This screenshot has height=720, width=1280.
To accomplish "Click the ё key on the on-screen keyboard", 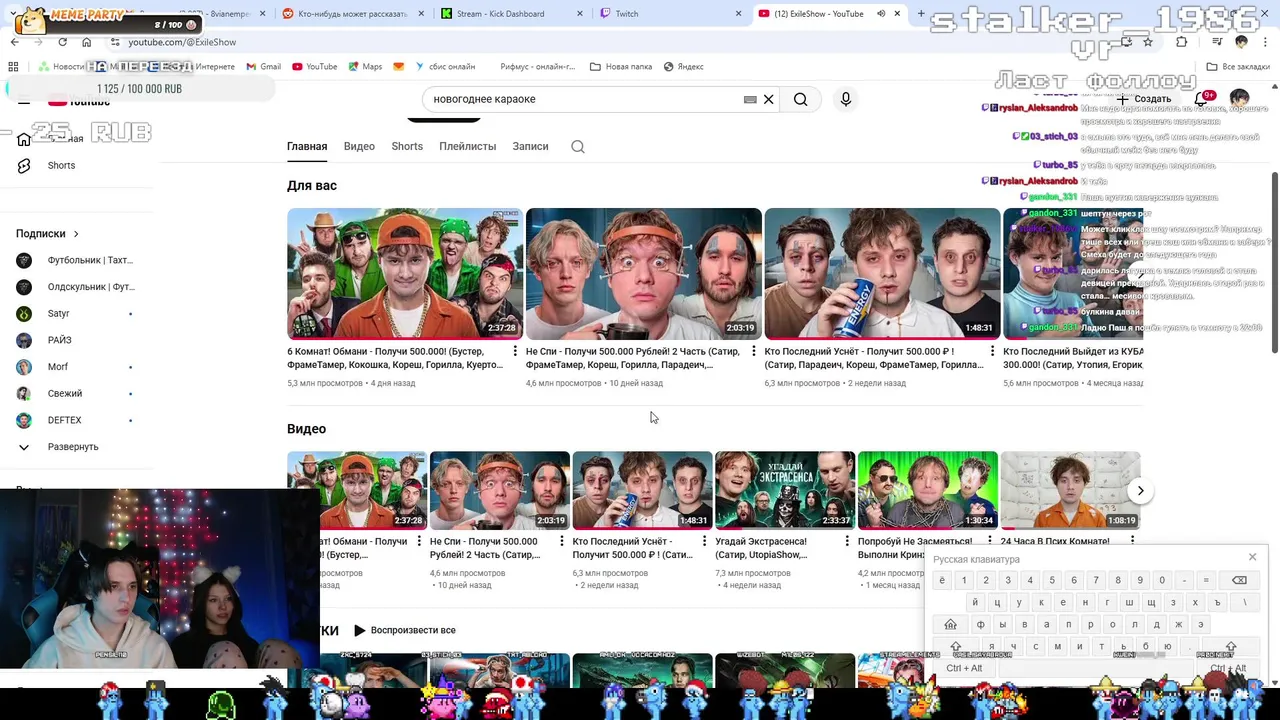I will [x=942, y=580].
